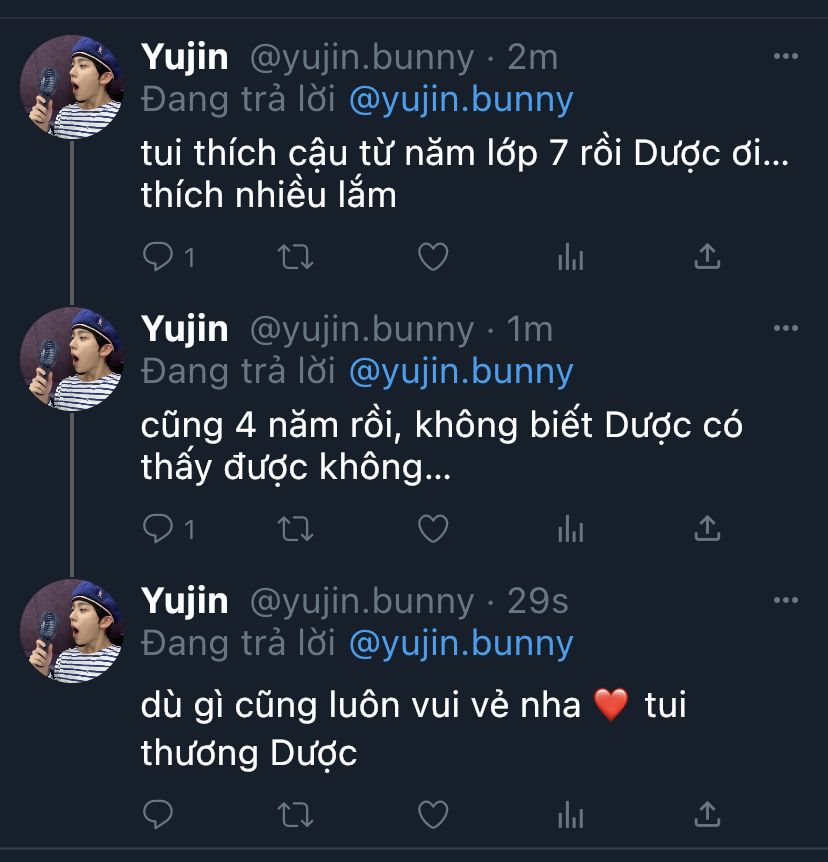Share the 29s tweet

[707, 814]
